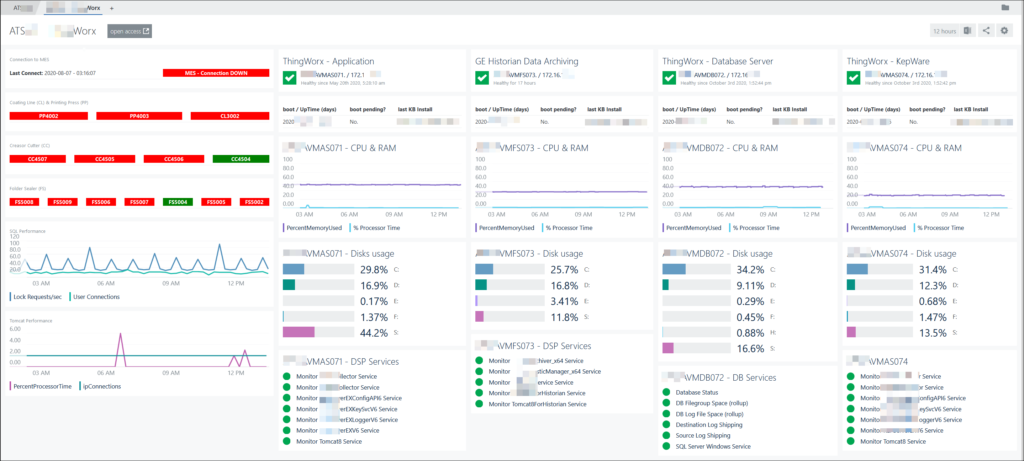Click status dot for Database Status
Image resolution: width=1024 pixels, height=461 pixels.
tap(666, 392)
